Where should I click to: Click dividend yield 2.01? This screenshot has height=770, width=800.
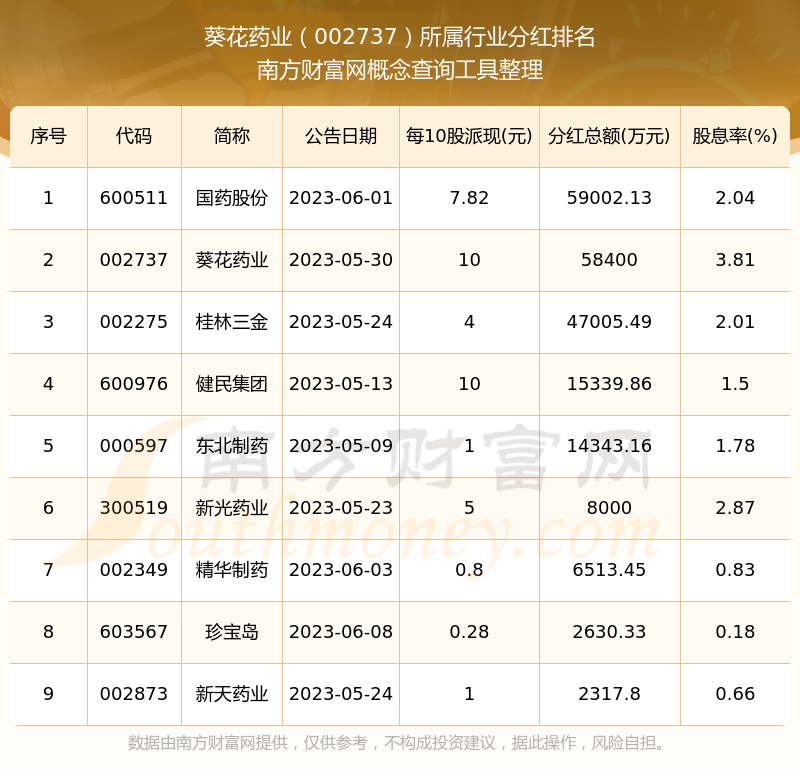click(735, 322)
